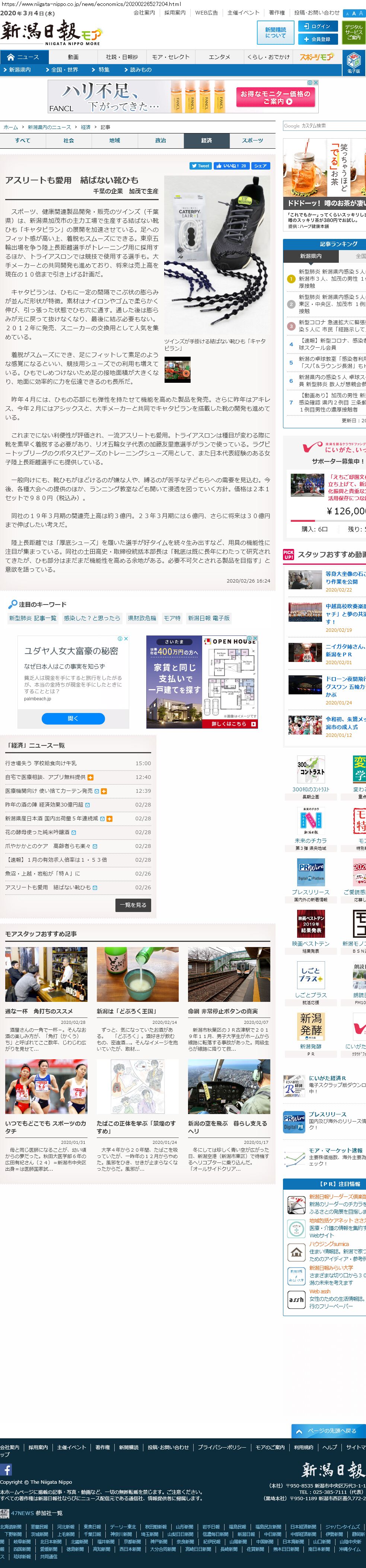This screenshot has width=366, height=1568.
Task: Close the FANCL banner ad icon
Action: pos(315,82)
